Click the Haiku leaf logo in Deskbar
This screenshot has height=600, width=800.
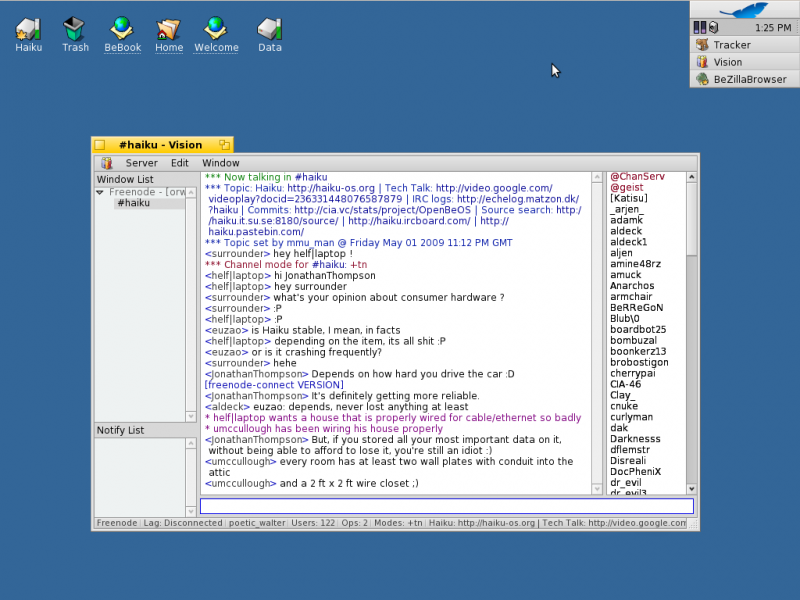pos(744,9)
